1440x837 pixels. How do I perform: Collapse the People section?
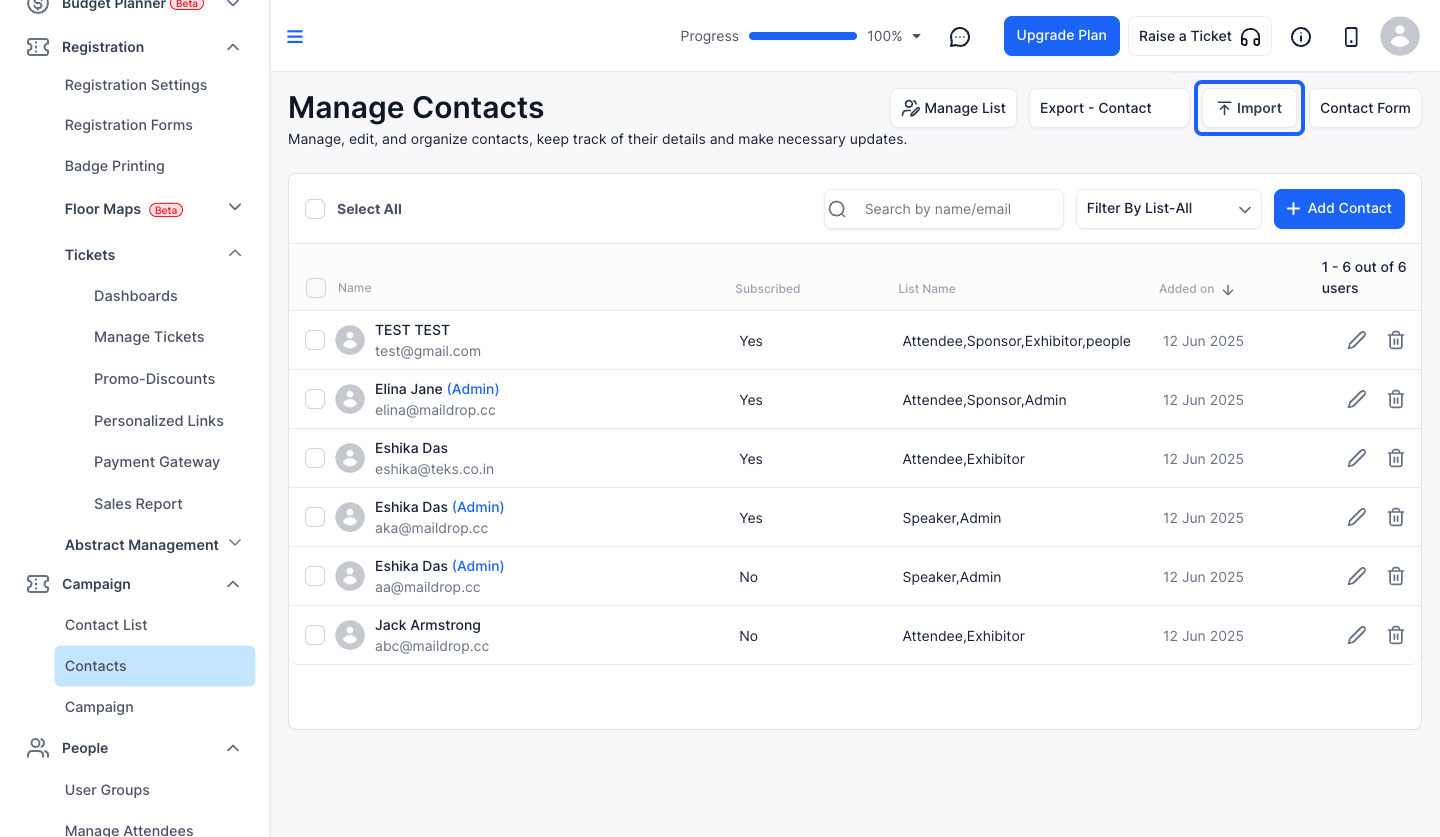coord(233,748)
